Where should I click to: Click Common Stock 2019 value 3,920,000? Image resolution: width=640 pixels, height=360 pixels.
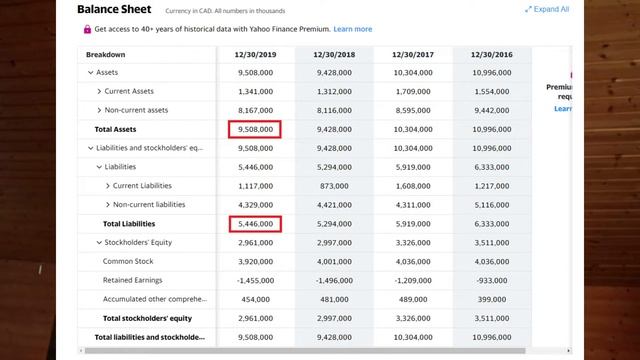coord(256,261)
